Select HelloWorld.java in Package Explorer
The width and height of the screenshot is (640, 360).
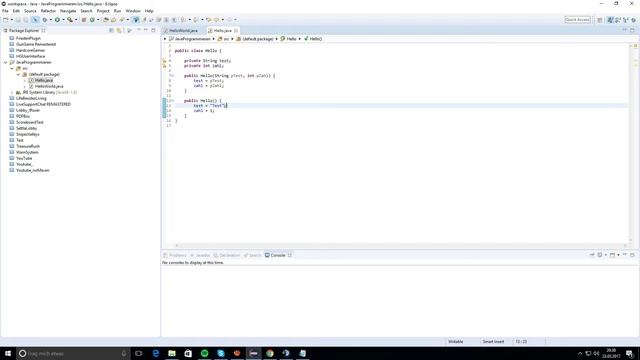[49, 87]
